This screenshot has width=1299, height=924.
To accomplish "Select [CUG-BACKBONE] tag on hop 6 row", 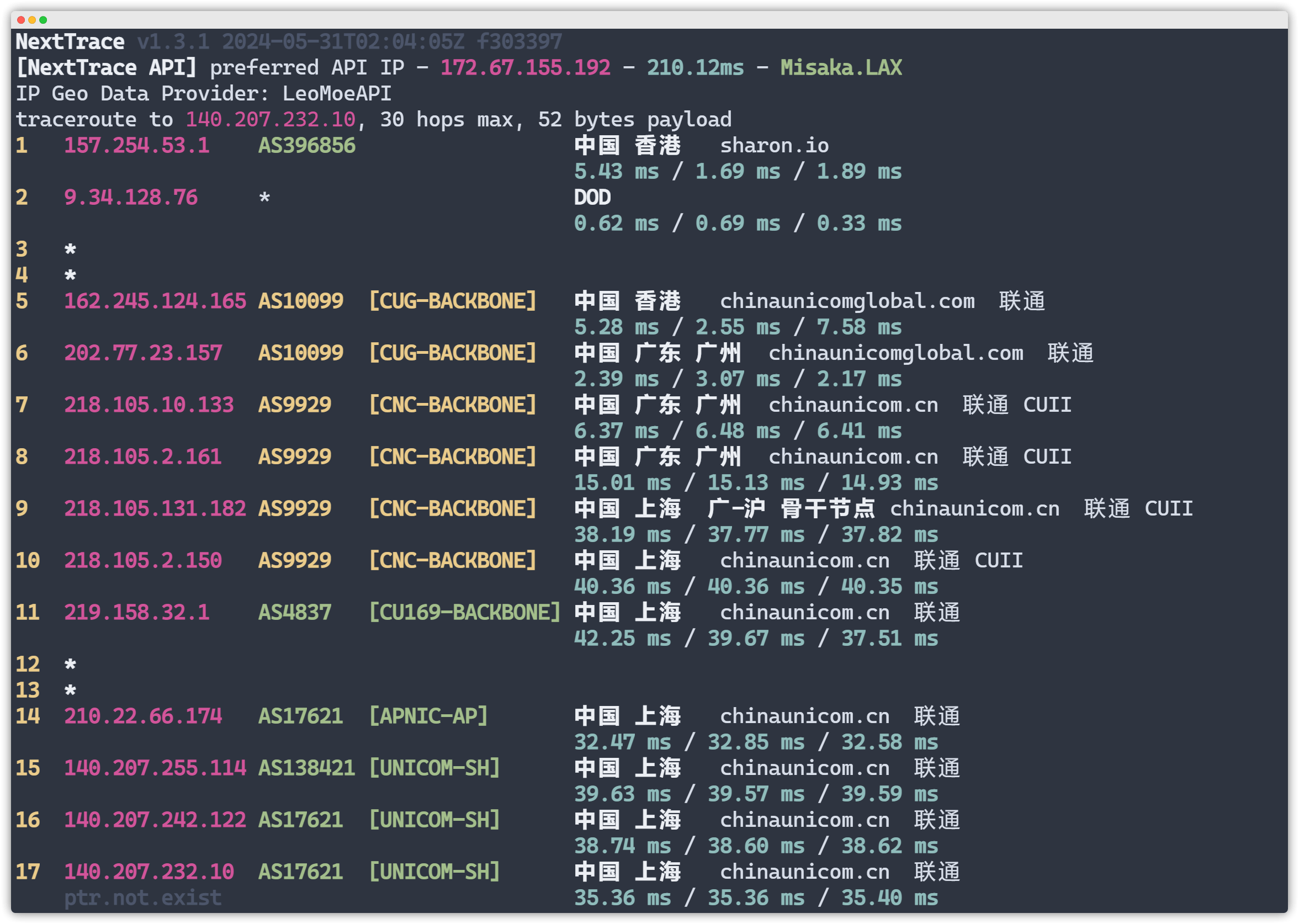I will (x=453, y=353).
